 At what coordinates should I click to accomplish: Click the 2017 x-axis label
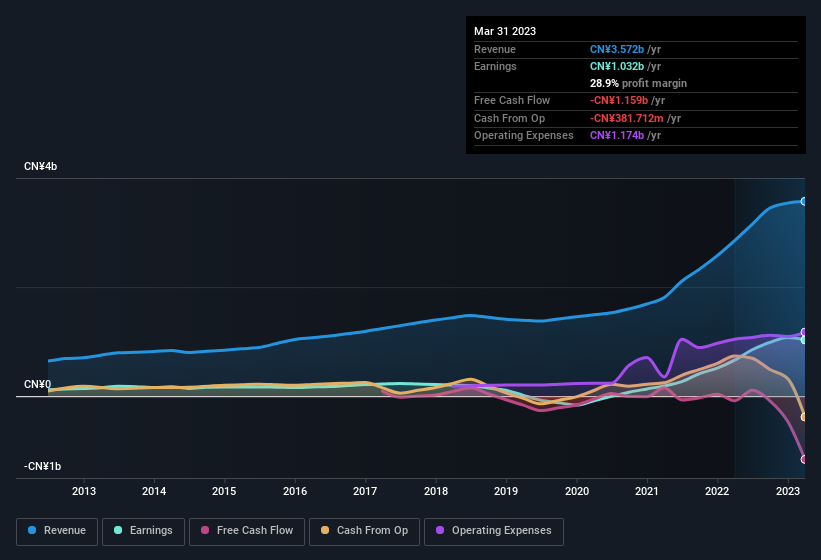[365, 491]
